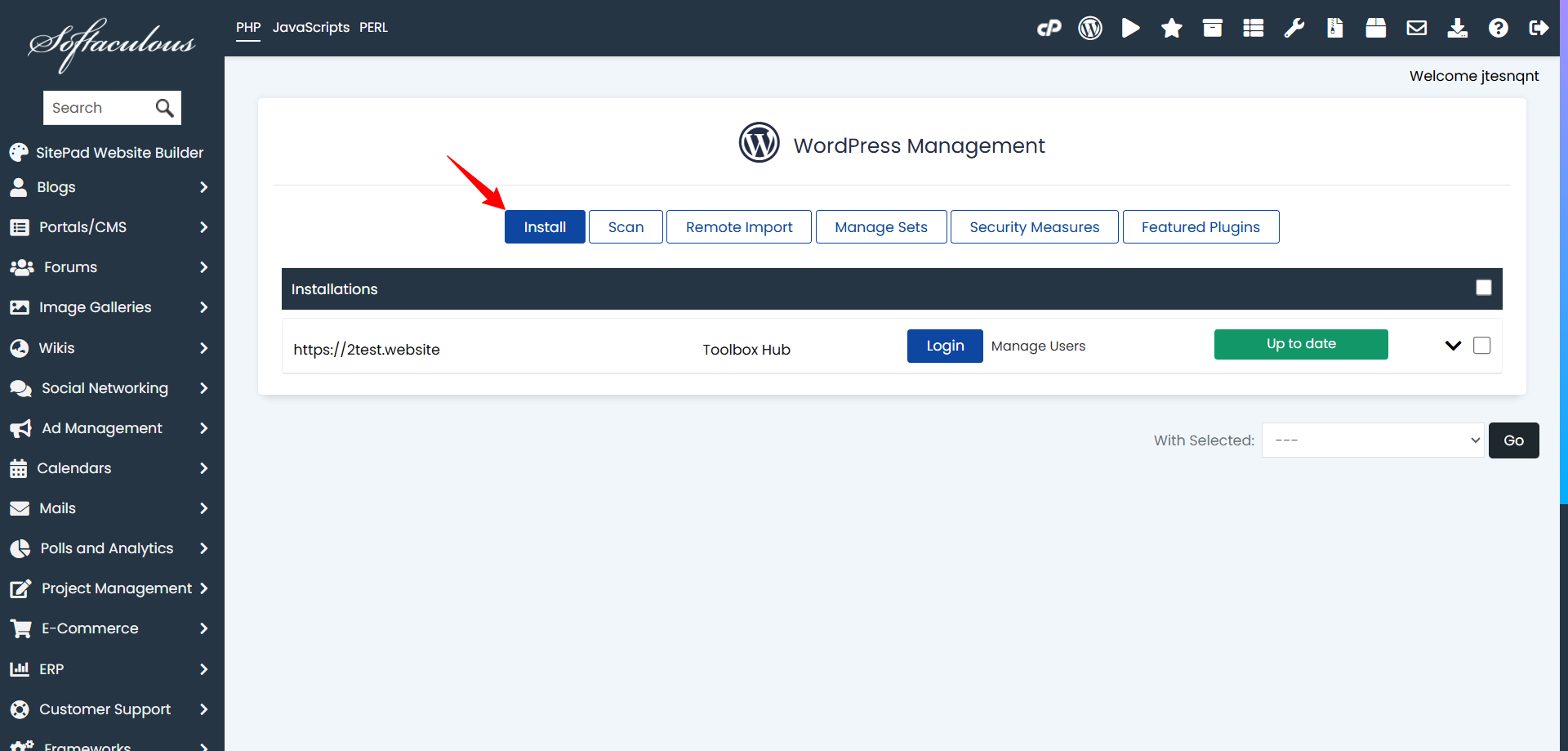This screenshot has width=1568, height=751.
Task: Open the With Selected dropdown
Action: pyautogui.click(x=1373, y=440)
